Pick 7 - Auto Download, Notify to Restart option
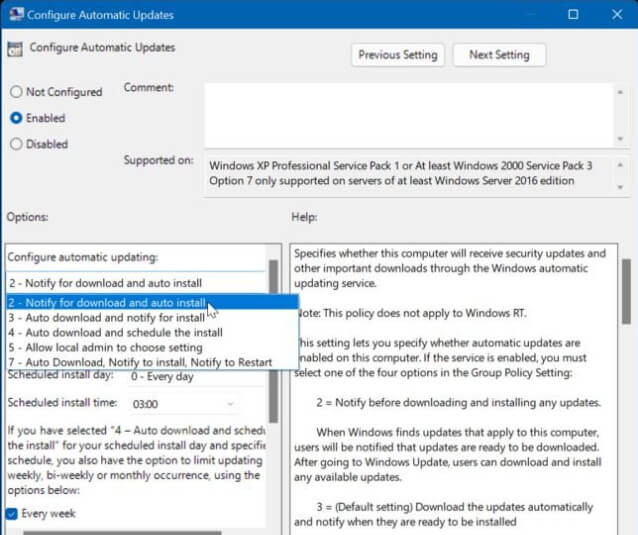638x535 pixels. point(140,361)
